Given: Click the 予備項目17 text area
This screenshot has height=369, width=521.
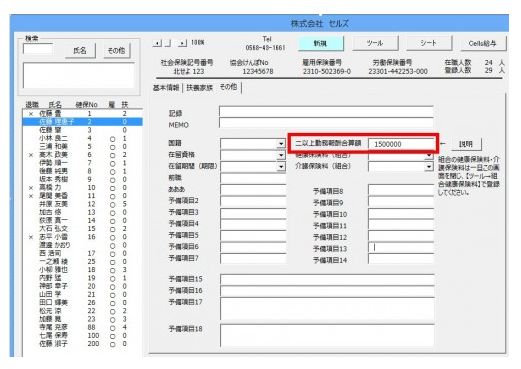Looking at the screenshot, I should (x=327, y=309).
